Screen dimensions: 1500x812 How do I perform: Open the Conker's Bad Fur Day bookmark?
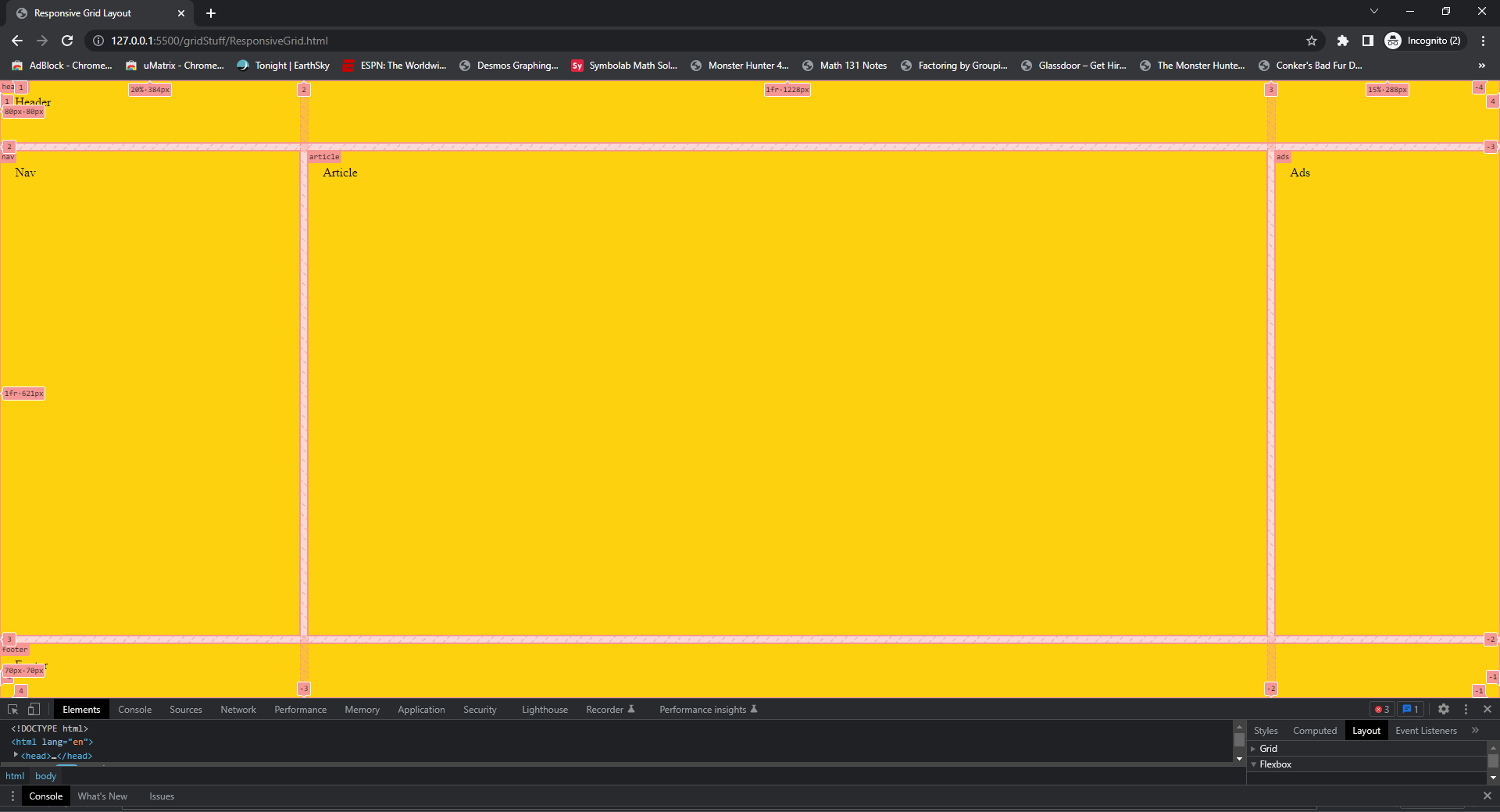[x=1310, y=66]
